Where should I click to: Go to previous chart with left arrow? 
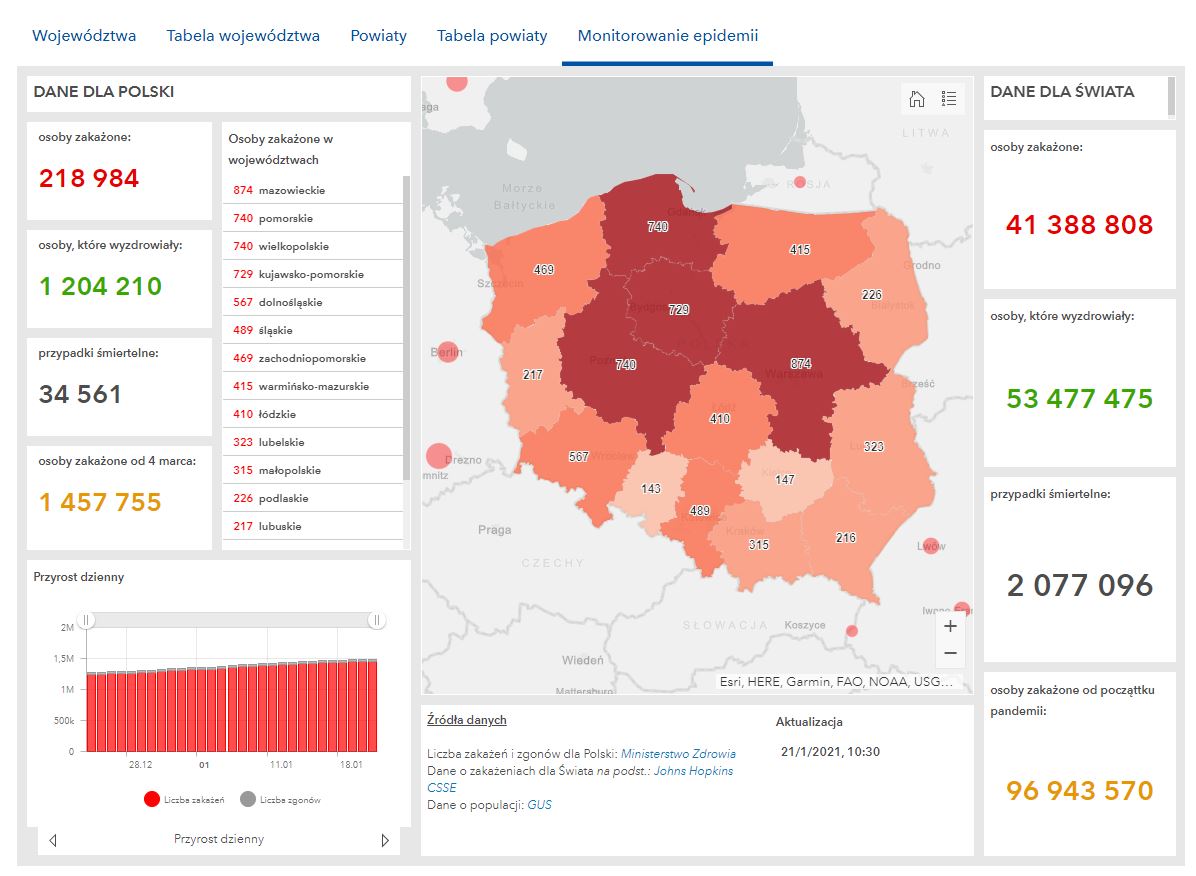pyautogui.click(x=53, y=840)
